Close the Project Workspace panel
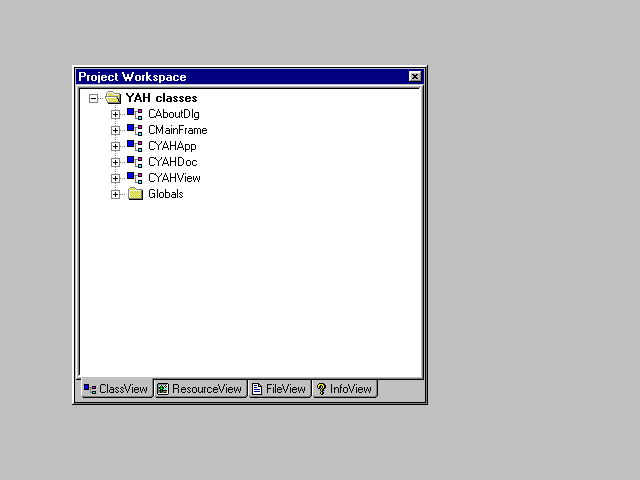 (x=415, y=77)
